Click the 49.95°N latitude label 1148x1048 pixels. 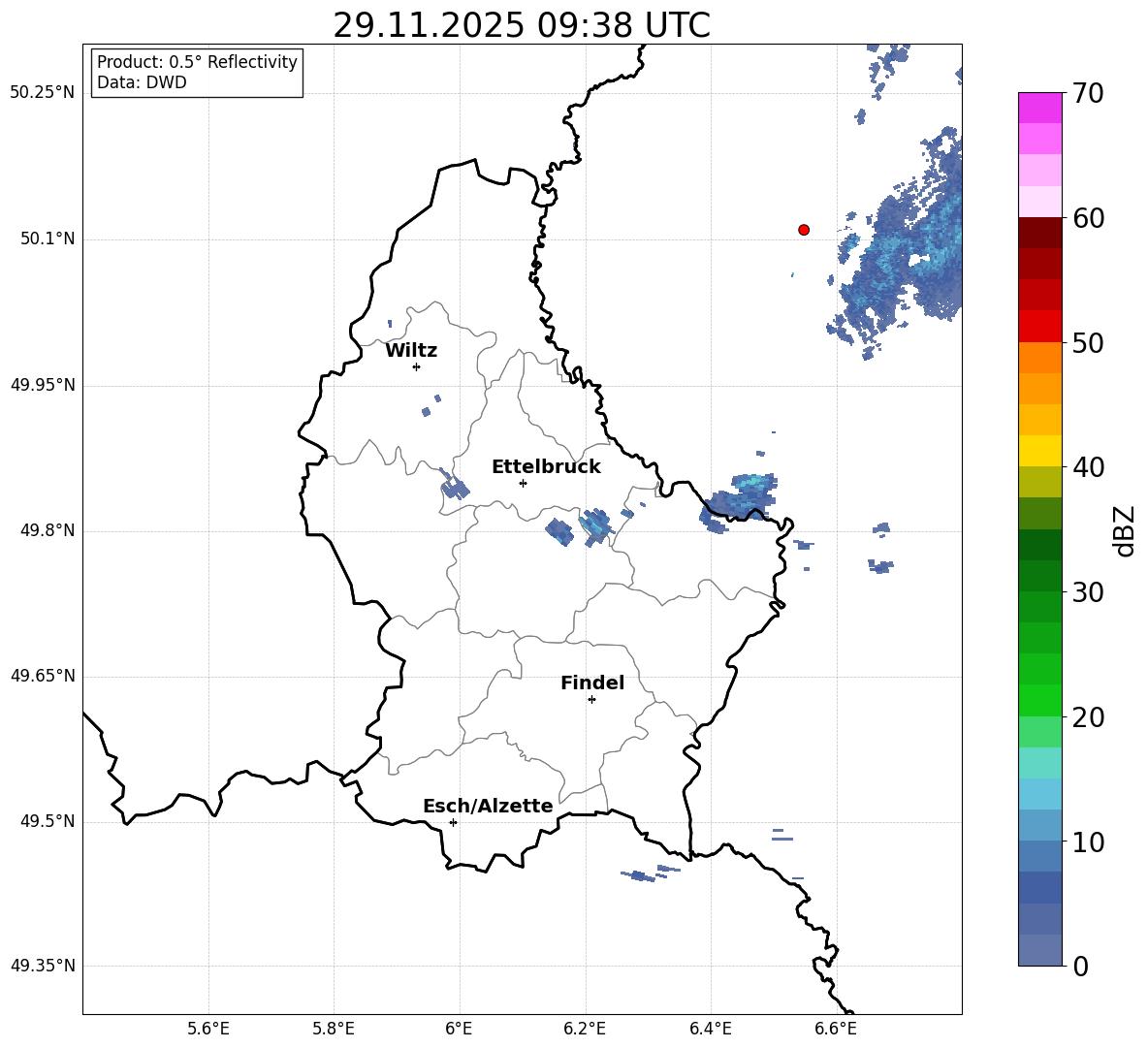[43, 385]
